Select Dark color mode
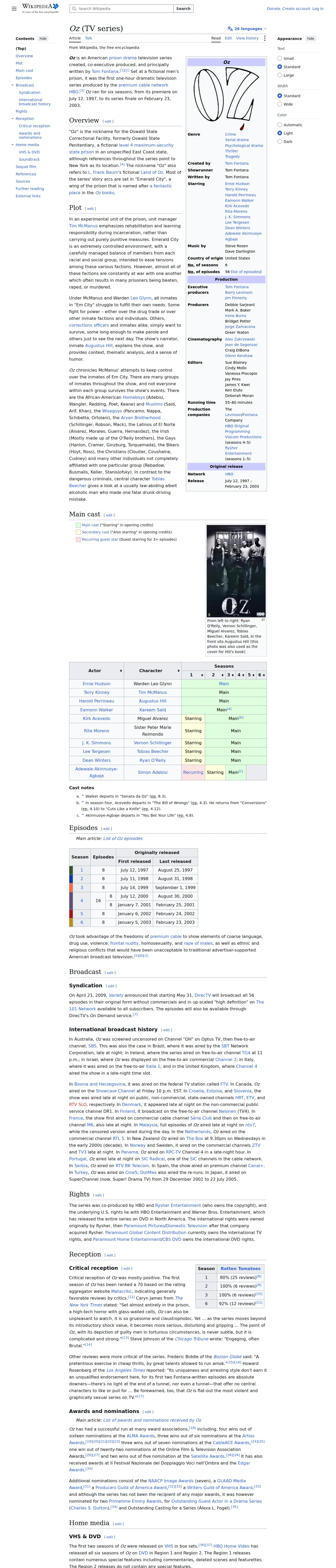This screenshot has height=1568, width=336. [x=280, y=141]
